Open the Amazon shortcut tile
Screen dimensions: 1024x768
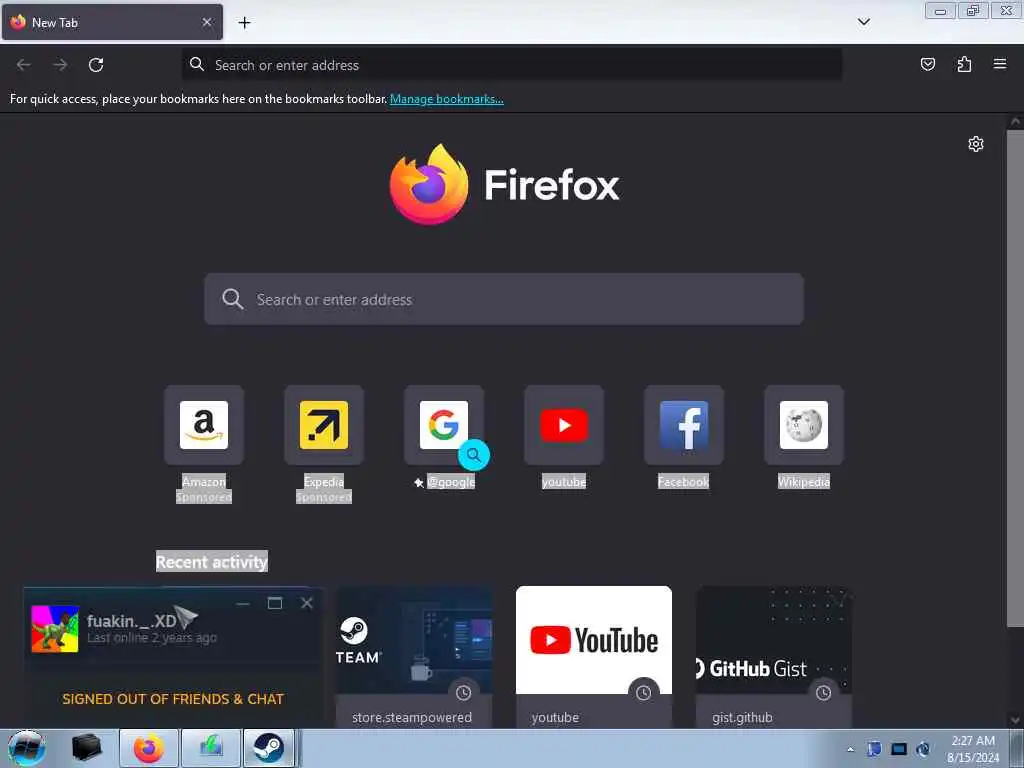click(204, 425)
